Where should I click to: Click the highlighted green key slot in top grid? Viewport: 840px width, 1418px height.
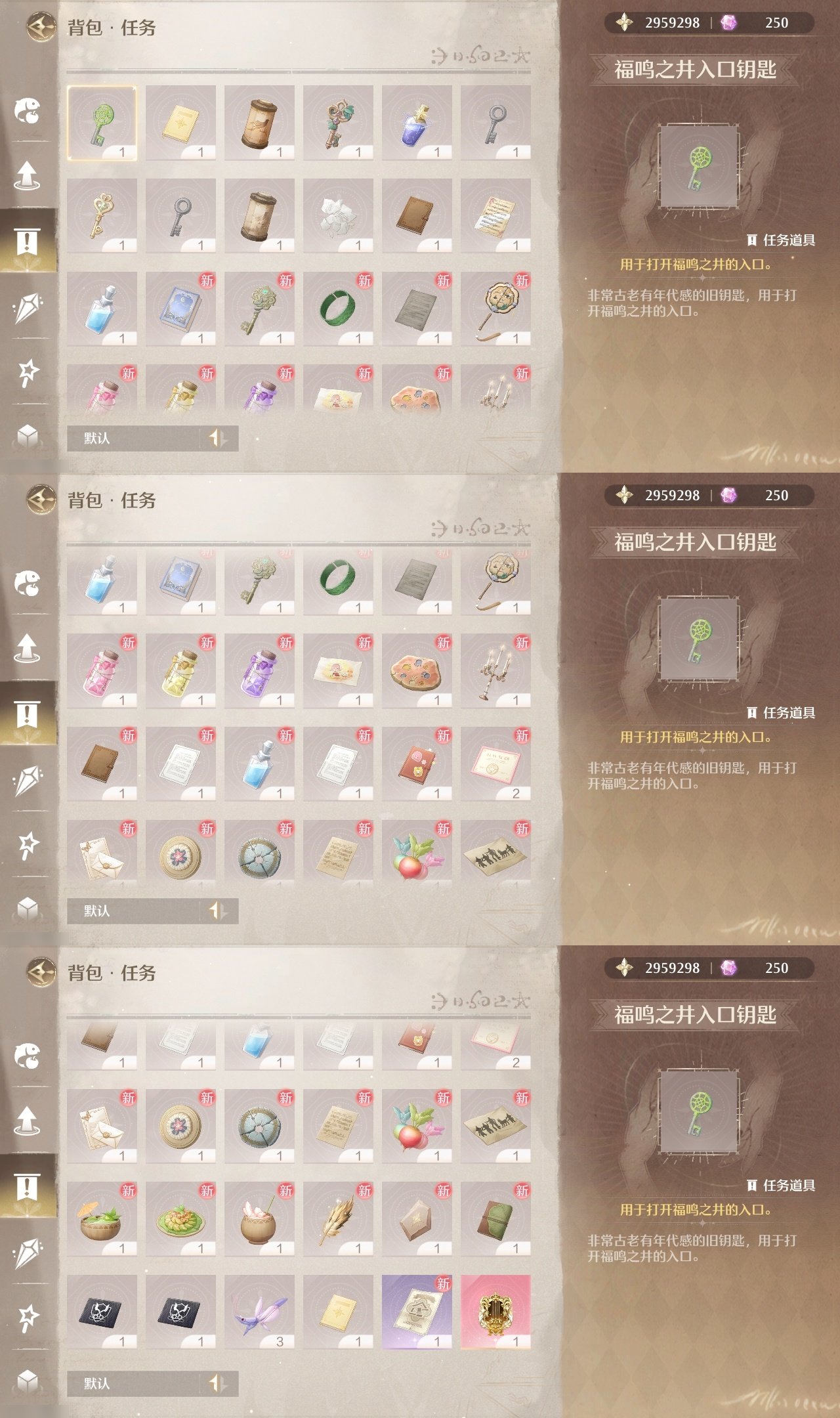click(x=102, y=122)
